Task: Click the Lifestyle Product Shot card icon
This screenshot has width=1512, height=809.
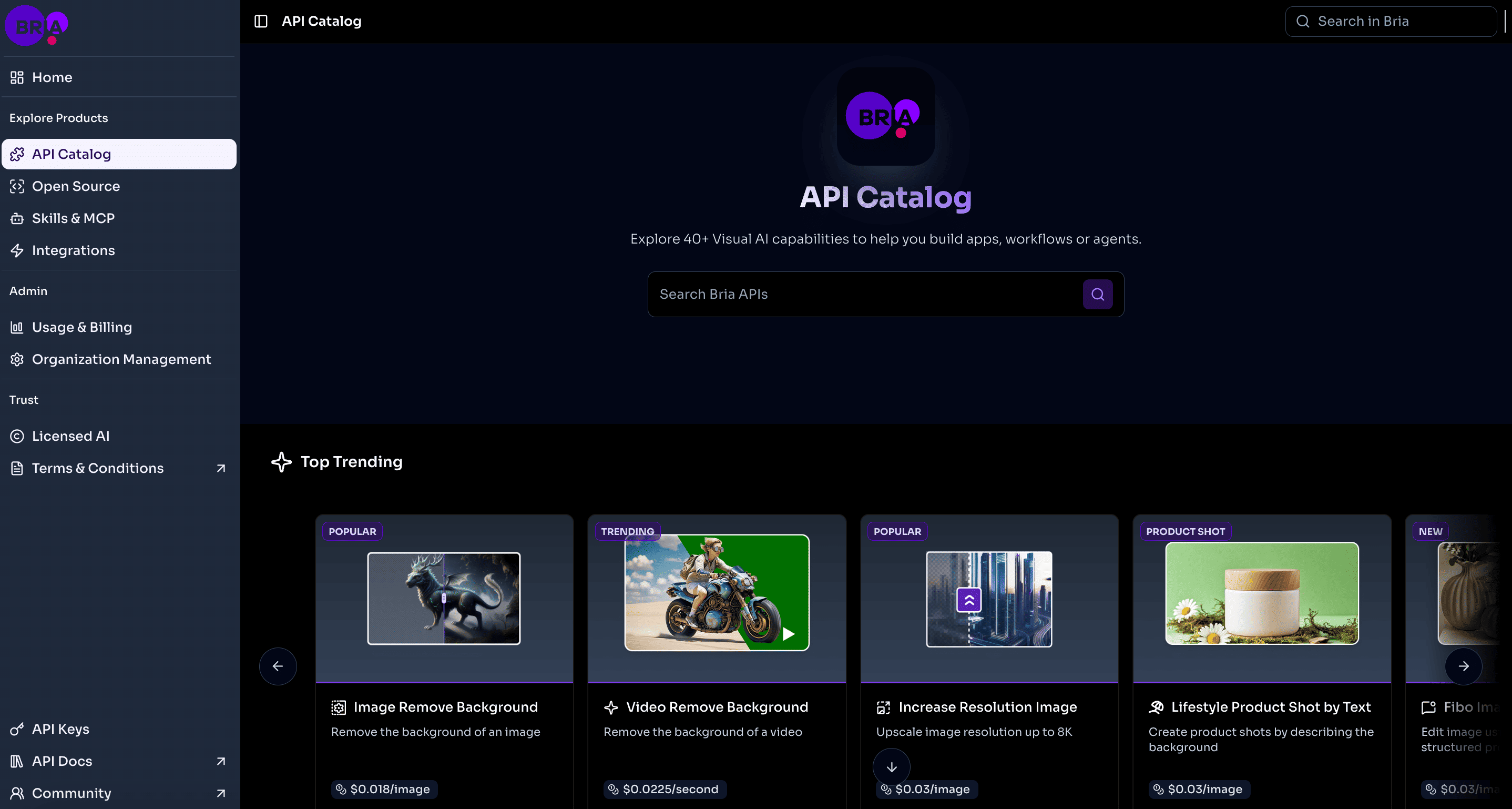Action: pyautogui.click(x=1156, y=707)
